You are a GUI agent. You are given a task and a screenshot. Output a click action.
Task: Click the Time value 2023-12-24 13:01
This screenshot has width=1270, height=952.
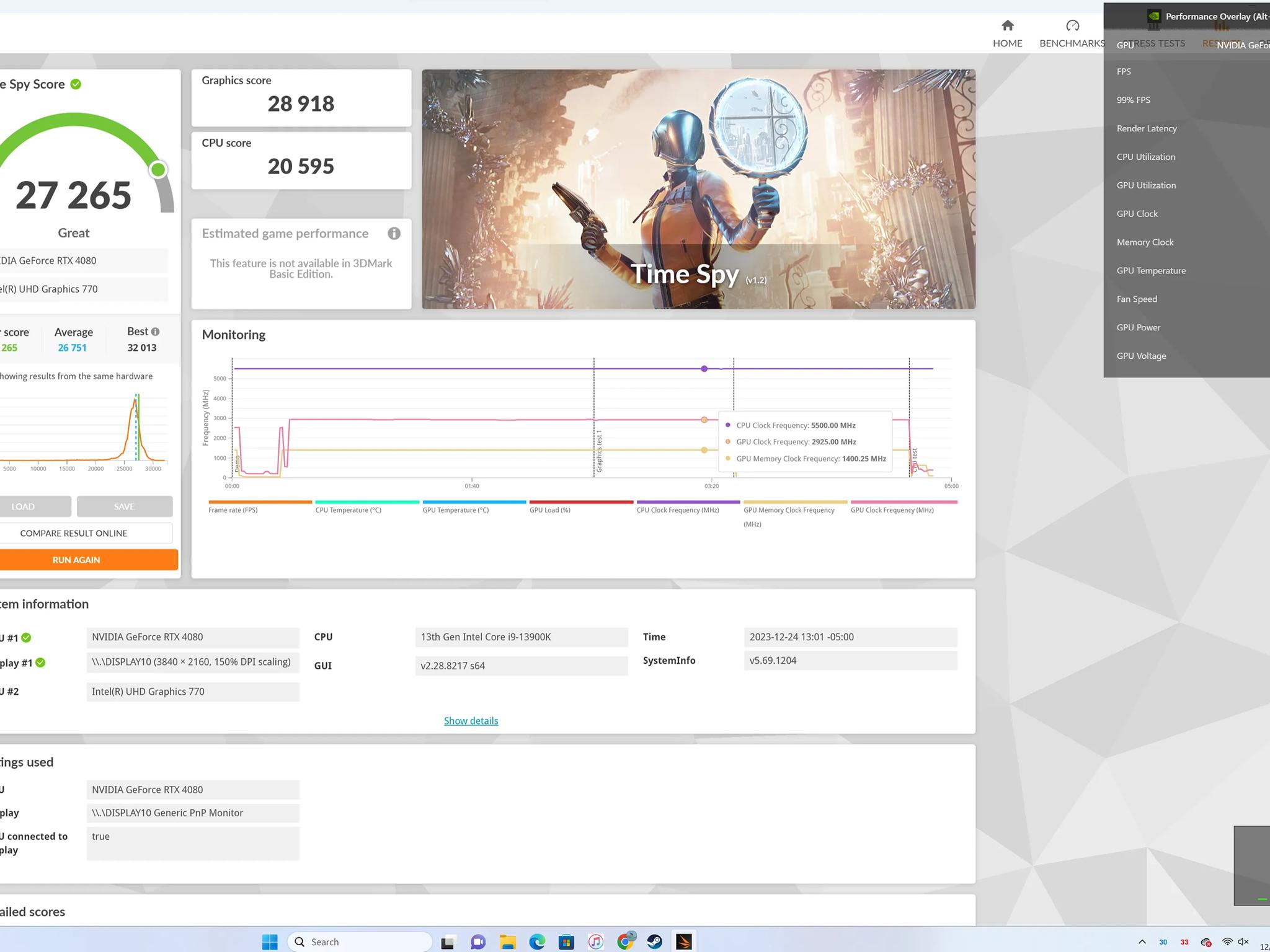pos(850,637)
